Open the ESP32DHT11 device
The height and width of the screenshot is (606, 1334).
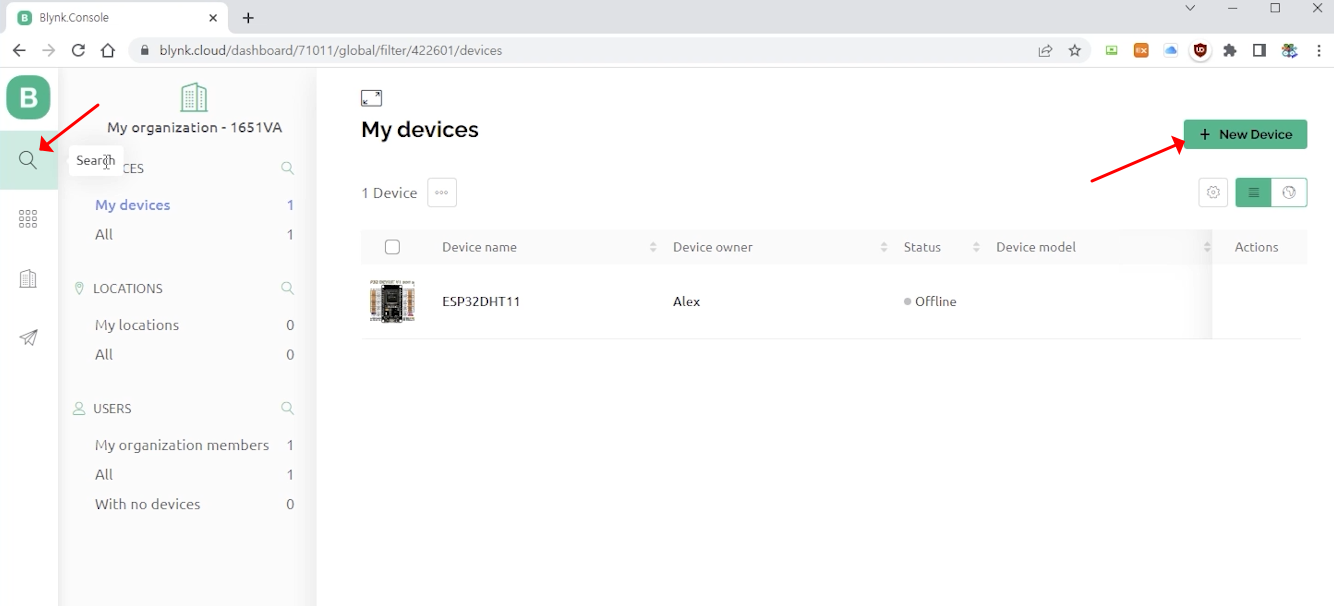click(481, 301)
